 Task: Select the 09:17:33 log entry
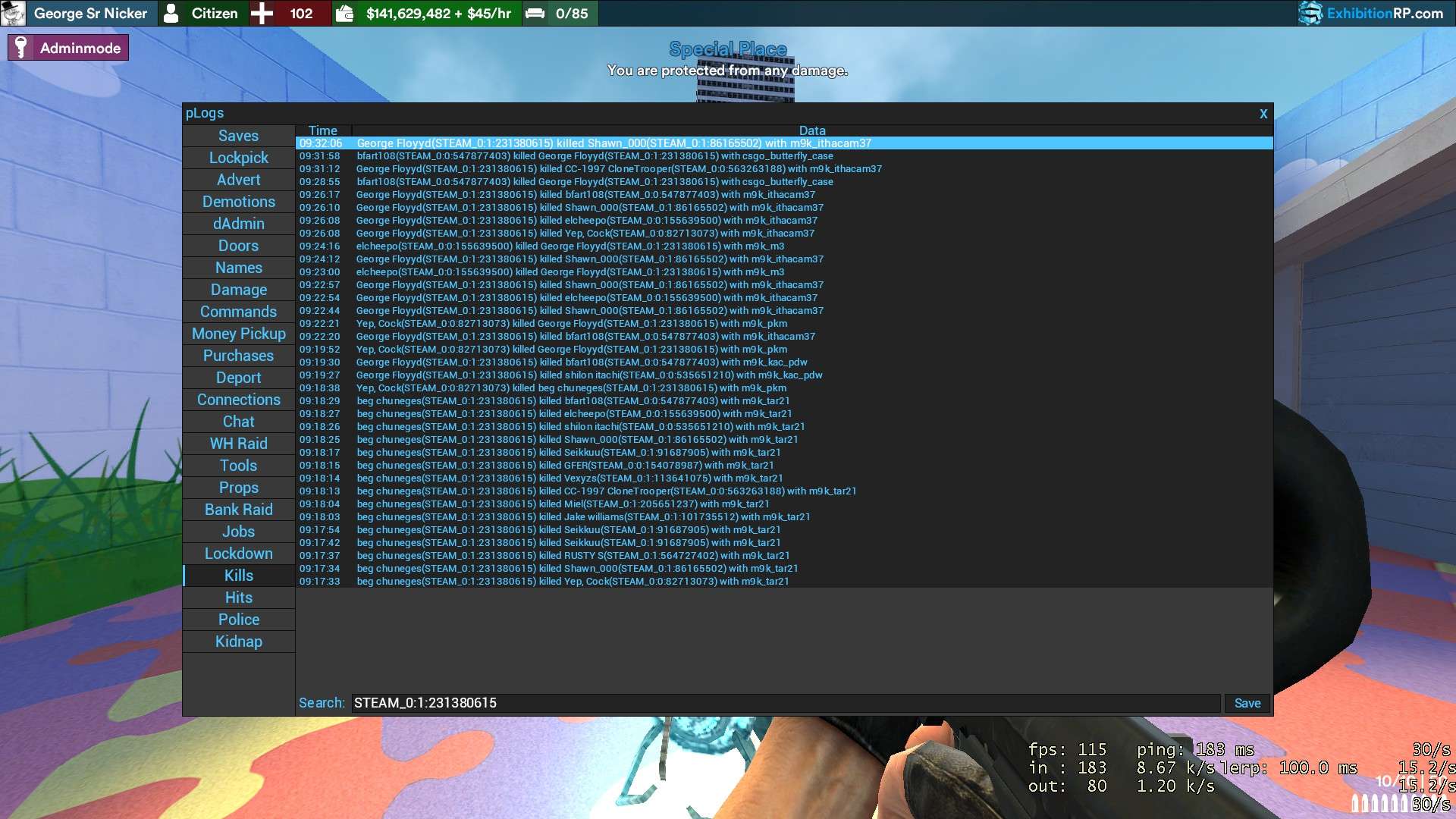coord(784,582)
